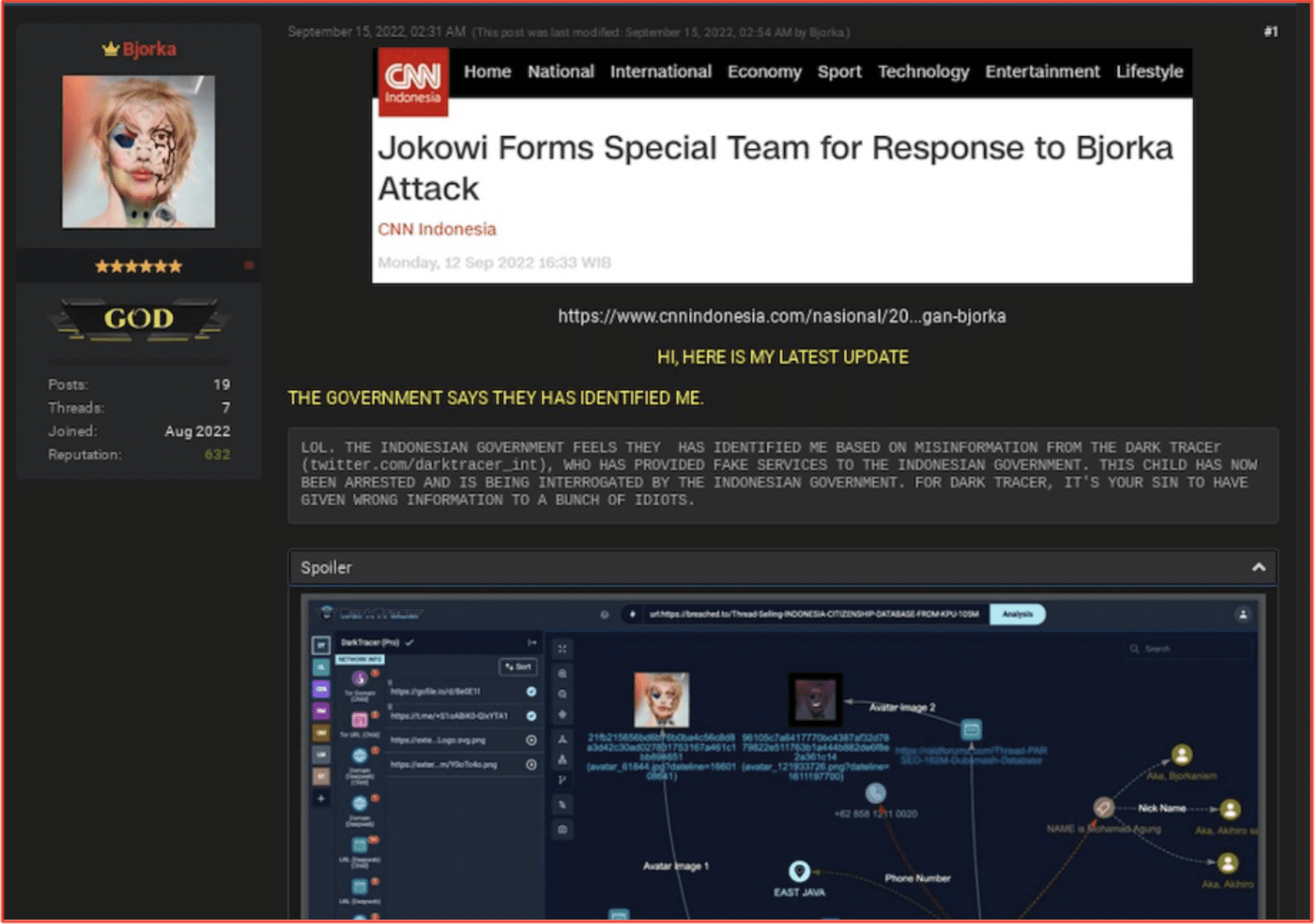Open the Economy section
This screenshot has width=1316, height=924.
tap(764, 72)
